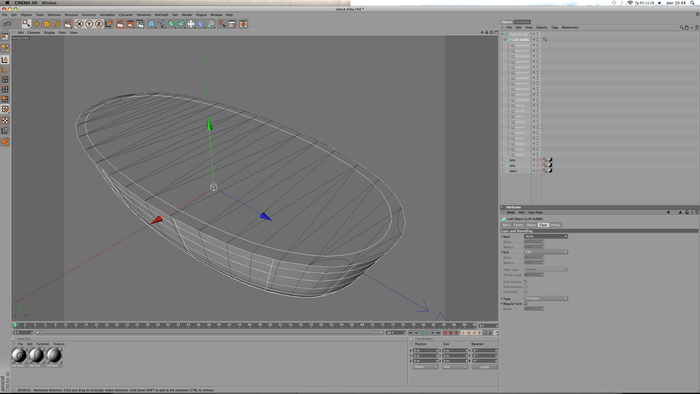This screenshot has width=700, height=394.
Task: Select the first material sphere thumbnail
Action: (19, 356)
